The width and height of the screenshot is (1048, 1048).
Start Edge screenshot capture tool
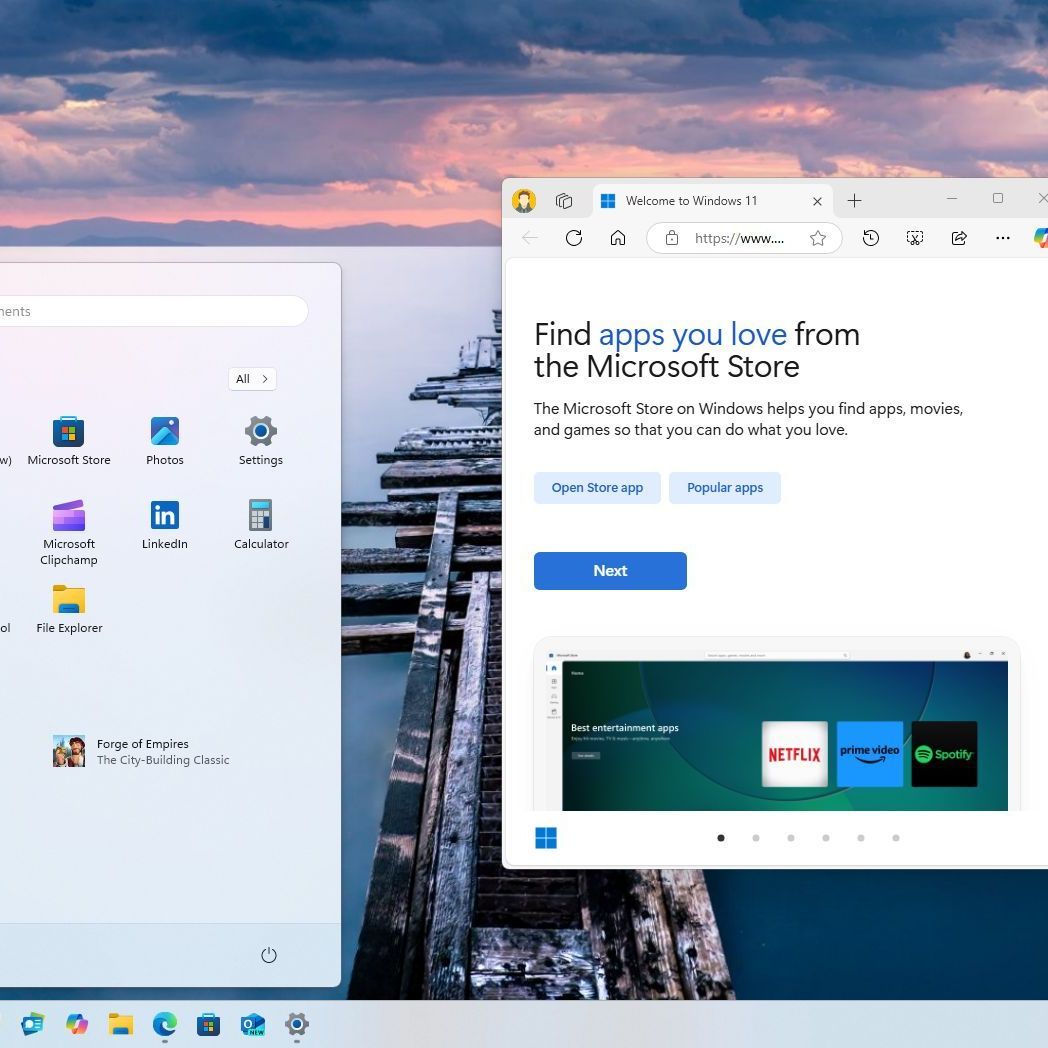pos(914,238)
